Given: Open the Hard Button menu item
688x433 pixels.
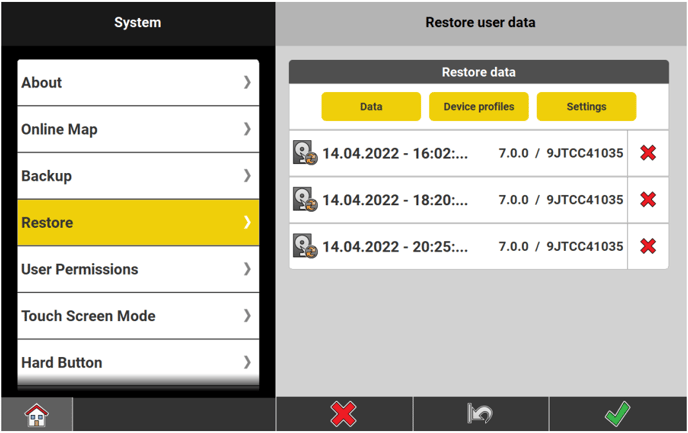Looking at the screenshot, I should 138,362.
